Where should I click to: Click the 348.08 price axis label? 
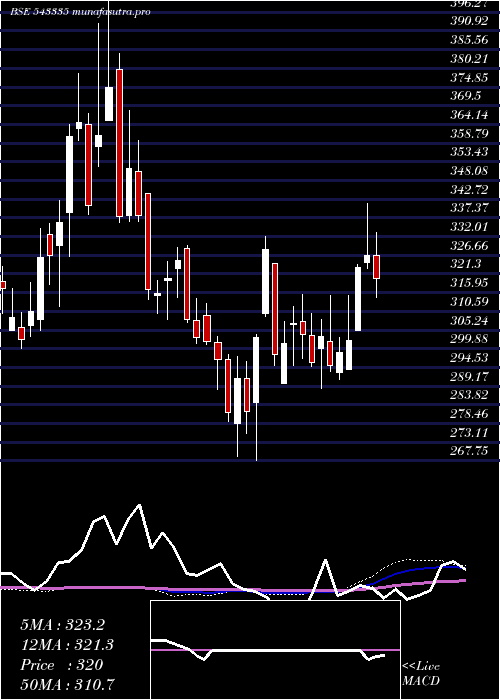click(x=469, y=171)
